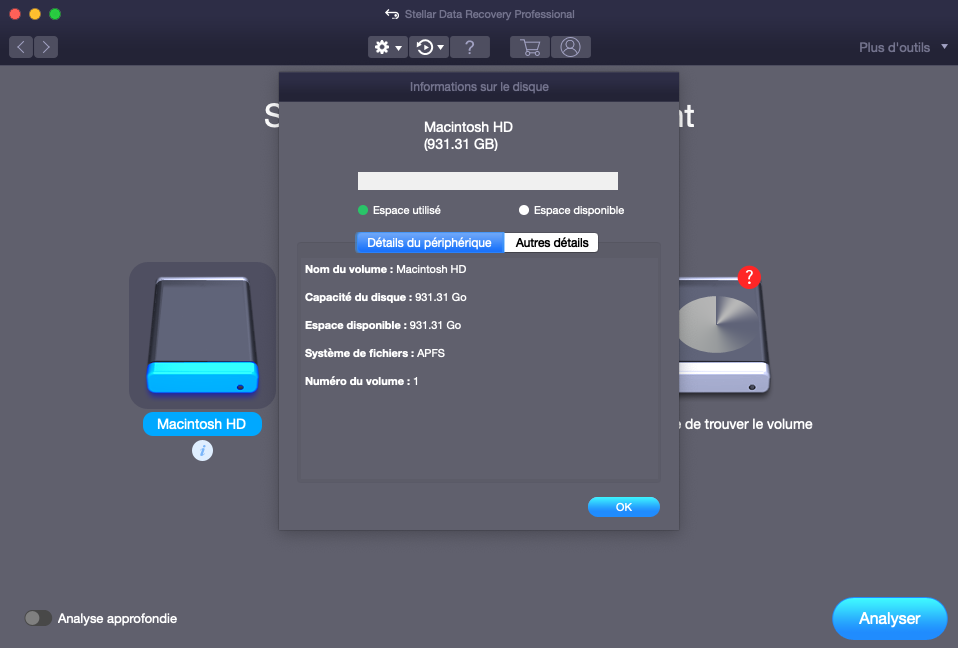The image size is (958, 648).
Task: Select the Macintosh HD drive icon
Action: pyautogui.click(x=202, y=335)
